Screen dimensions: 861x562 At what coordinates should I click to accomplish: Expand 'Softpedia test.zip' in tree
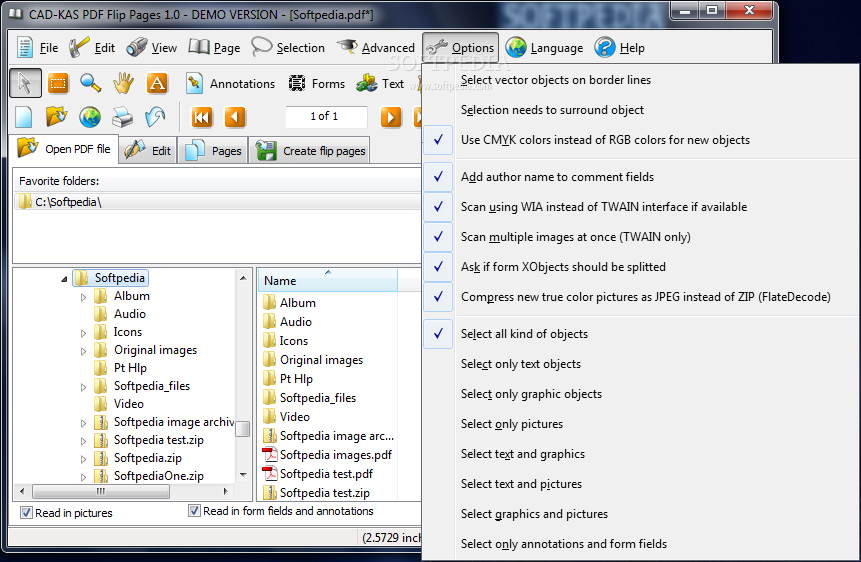tap(83, 441)
